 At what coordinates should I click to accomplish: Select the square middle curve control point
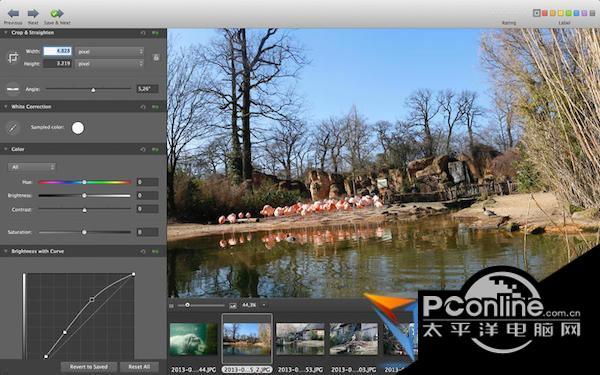click(92, 299)
